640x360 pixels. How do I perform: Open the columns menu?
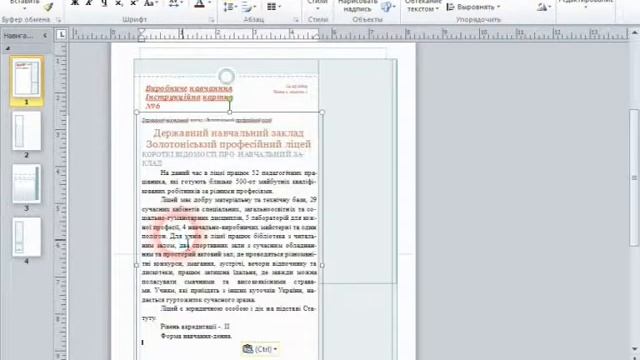click(273, 7)
